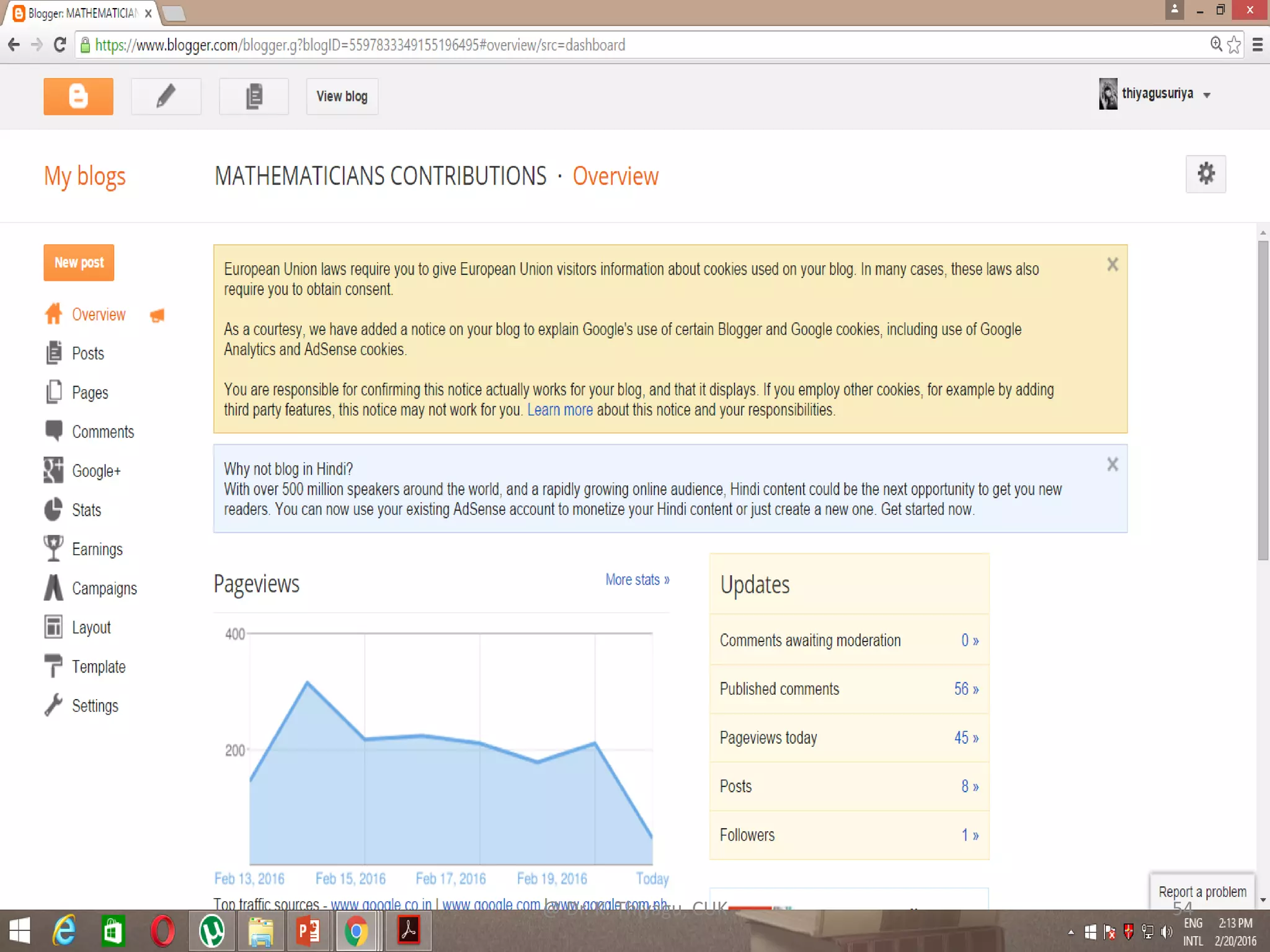Viewport: 1270px width, 952px height.
Task: Click the Stats pie chart icon
Action: point(53,509)
